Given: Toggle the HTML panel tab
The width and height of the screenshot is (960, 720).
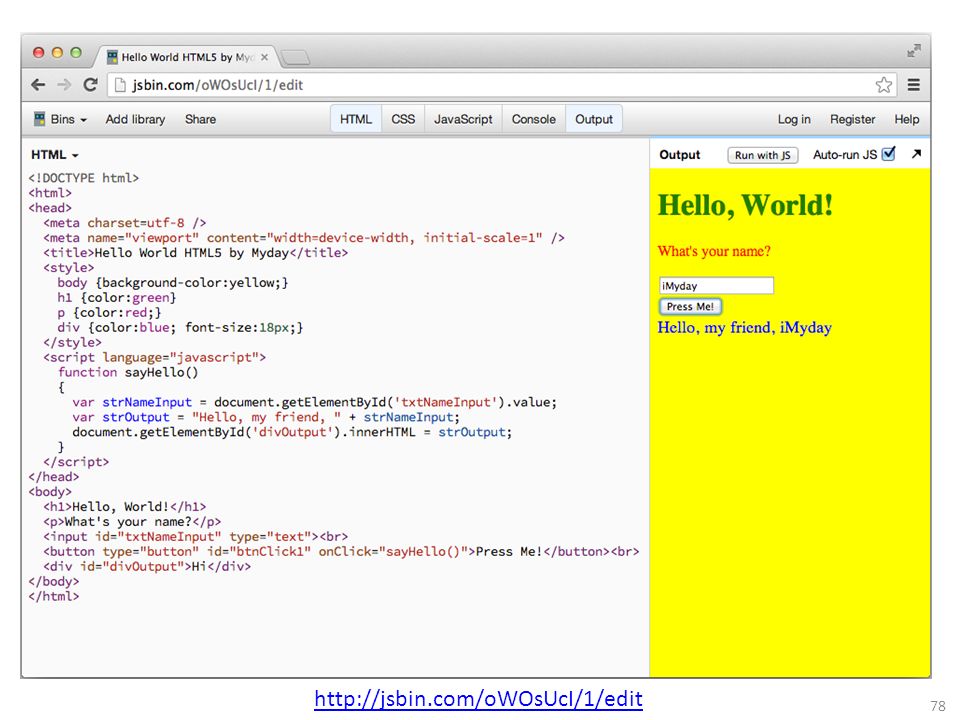Looking at the screenshot, I should [x=356, y=119].
